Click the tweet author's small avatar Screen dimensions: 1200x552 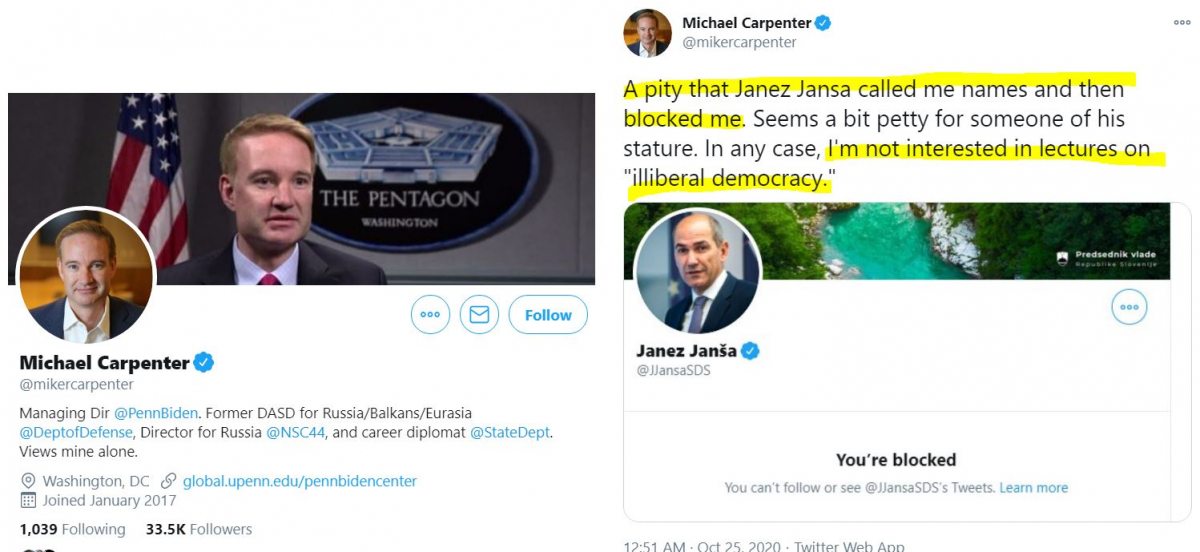pos(647,32)
